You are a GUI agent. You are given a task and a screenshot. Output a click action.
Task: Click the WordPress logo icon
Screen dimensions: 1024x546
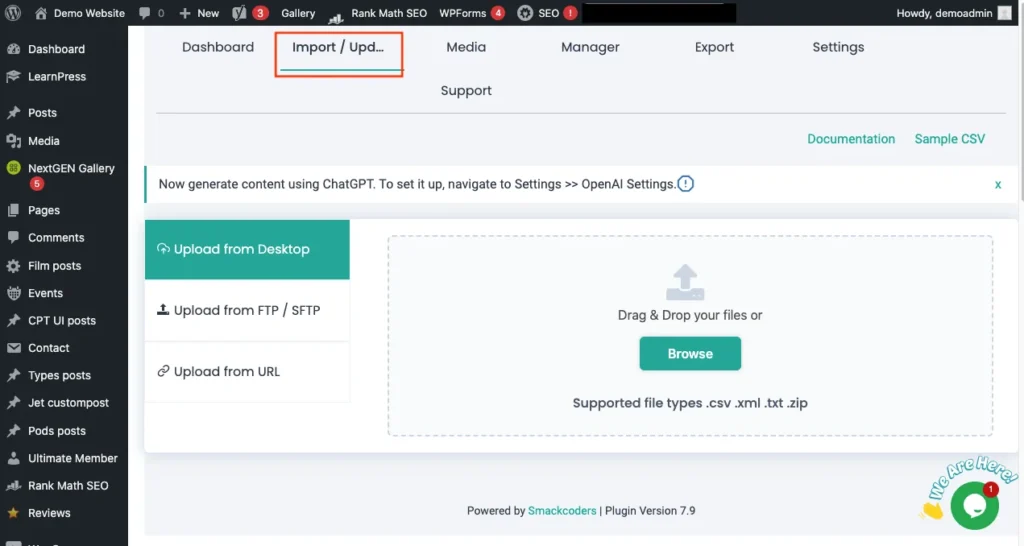(14, 13)
